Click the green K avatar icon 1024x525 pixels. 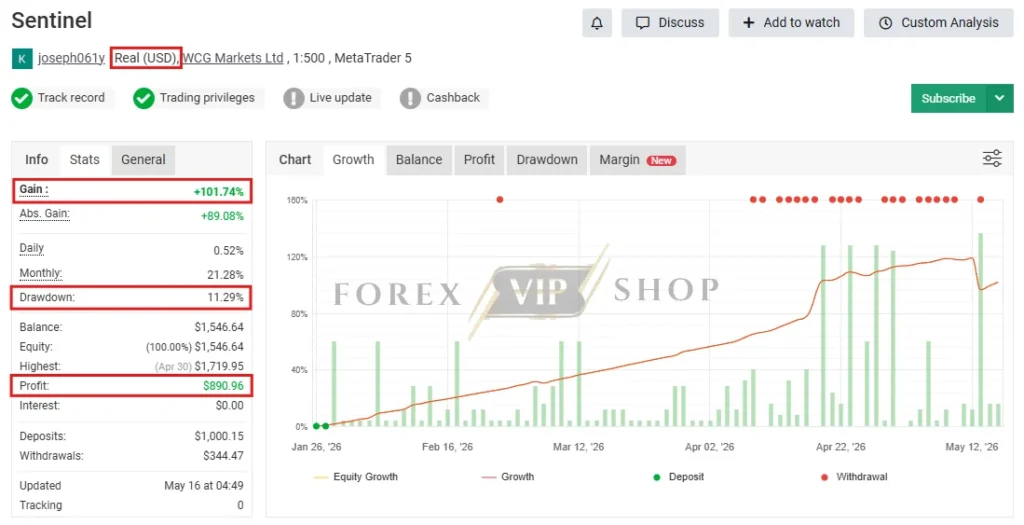pyautogui.click(x=22, y=59)
